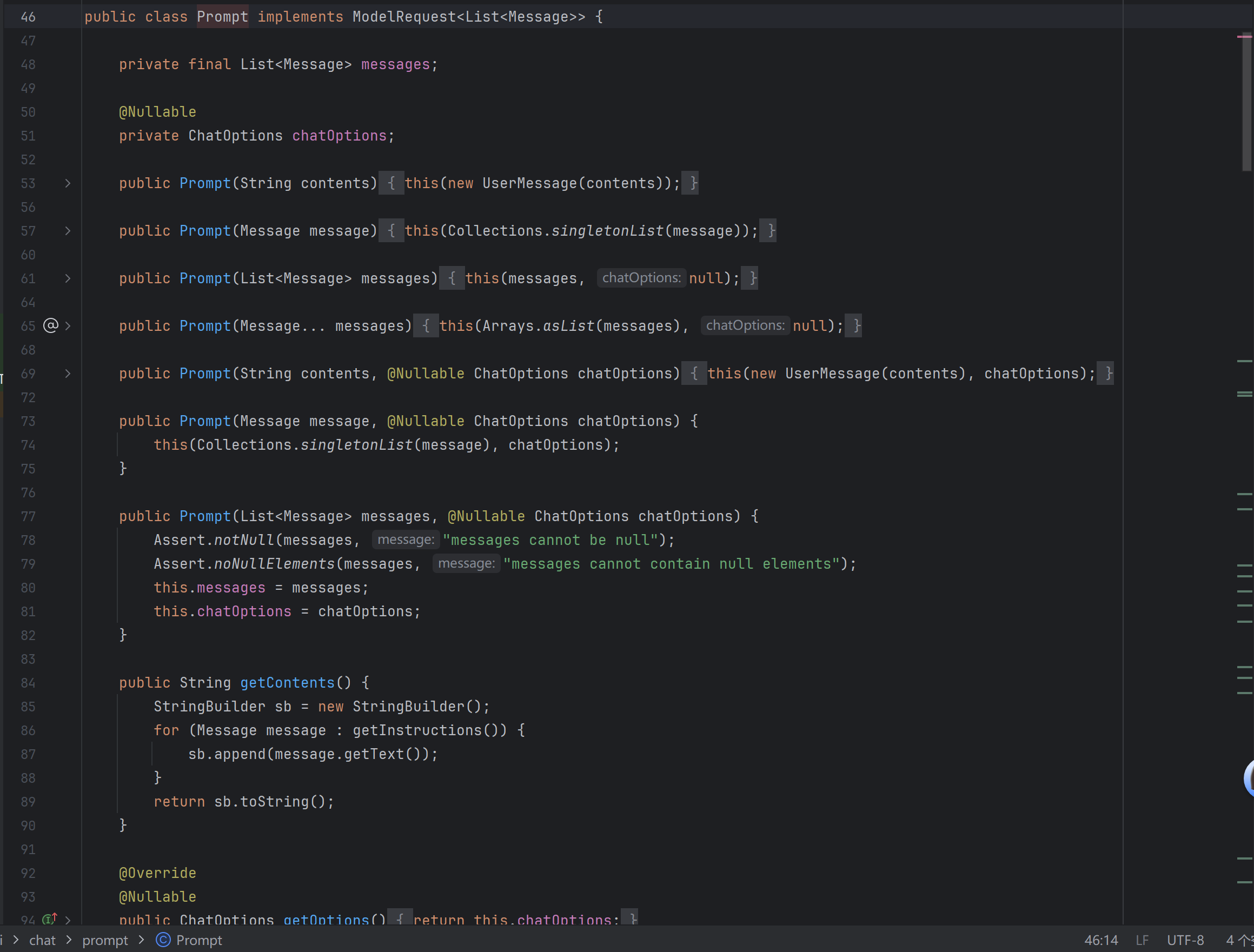Click 'sb.append' on line 87

coord(227,755)
